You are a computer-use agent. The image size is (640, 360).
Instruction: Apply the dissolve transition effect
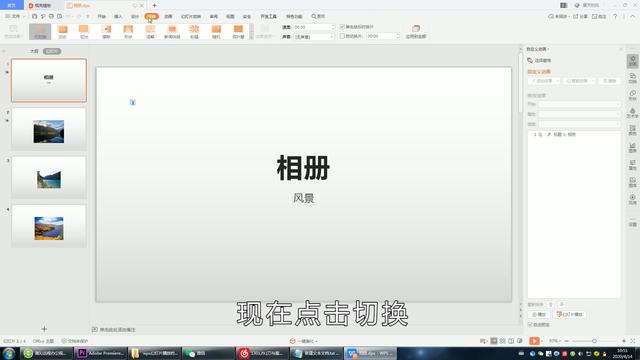(x=150, y=31)
